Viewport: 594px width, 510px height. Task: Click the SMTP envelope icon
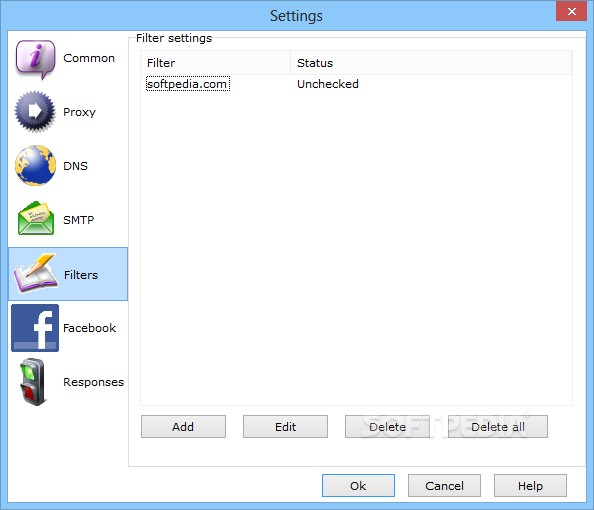[36, 218]
